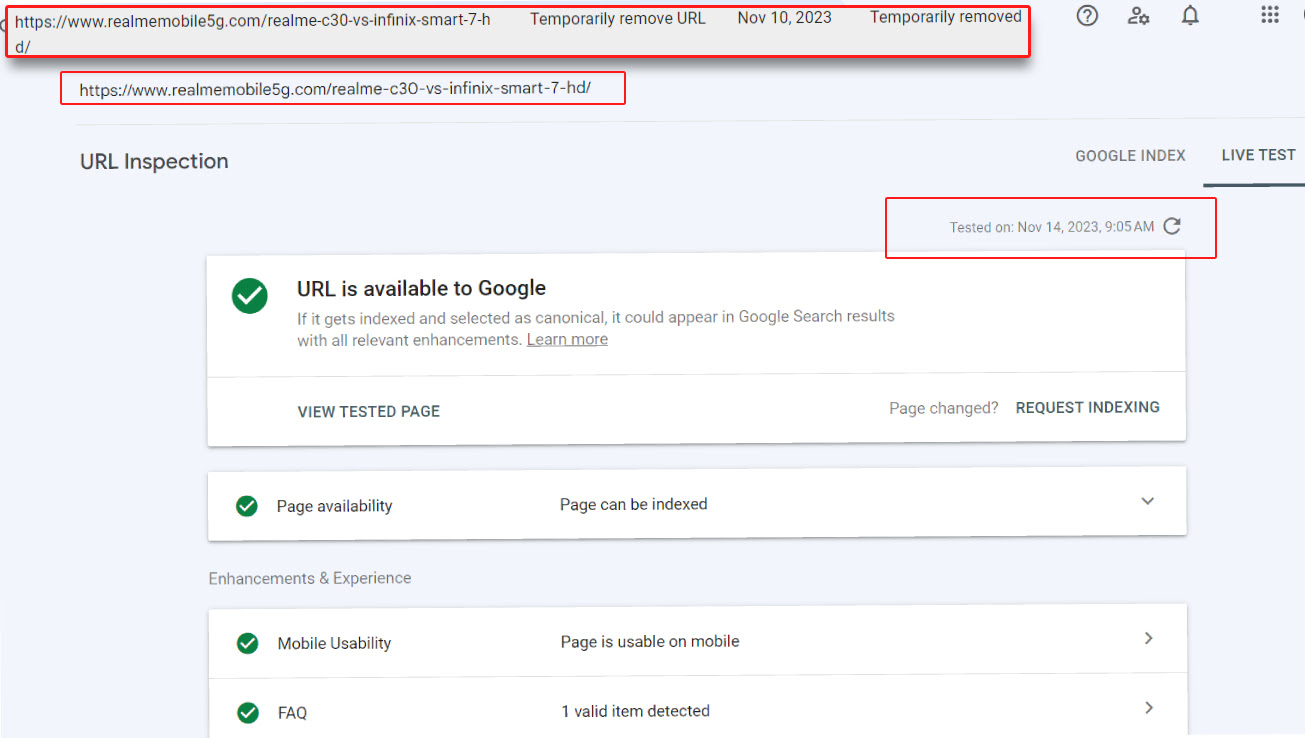This screenshot has height=738, width=1305.
Task: Click the 'Page is usable on mobile' status
Action: click(x=650, y=641)
